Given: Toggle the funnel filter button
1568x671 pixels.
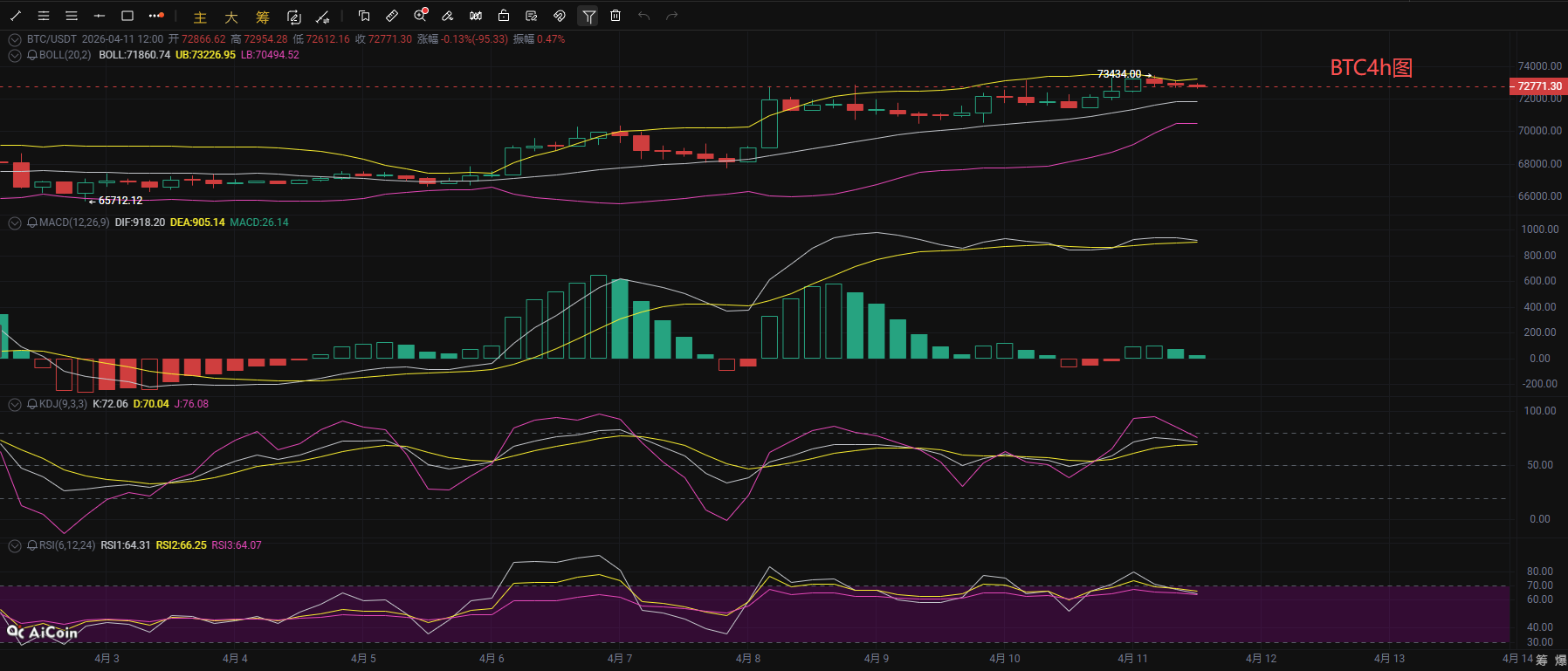Looking at the screenshot, I should pyautogui.click(x=588, y=16).
